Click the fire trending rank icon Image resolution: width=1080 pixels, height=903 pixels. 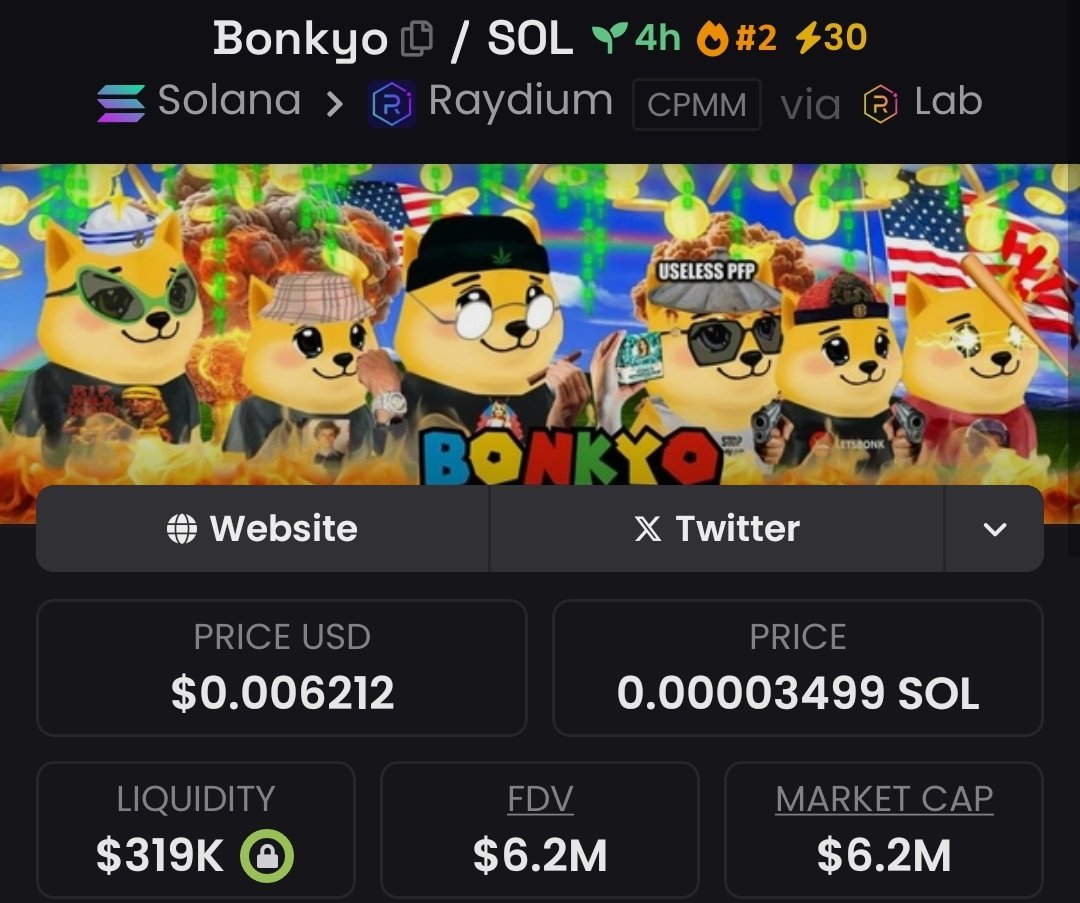(x=712, y=38)
